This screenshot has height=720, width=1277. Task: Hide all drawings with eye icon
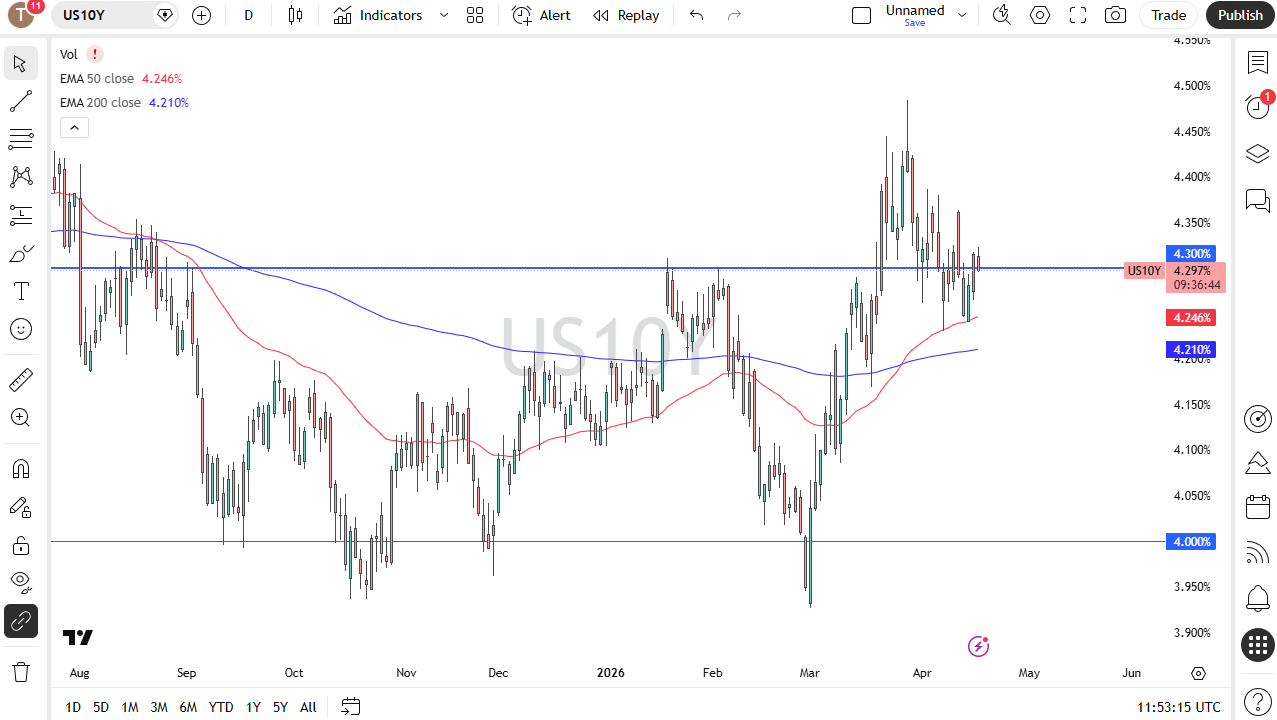pyautogui.click(x=20, y=583)
